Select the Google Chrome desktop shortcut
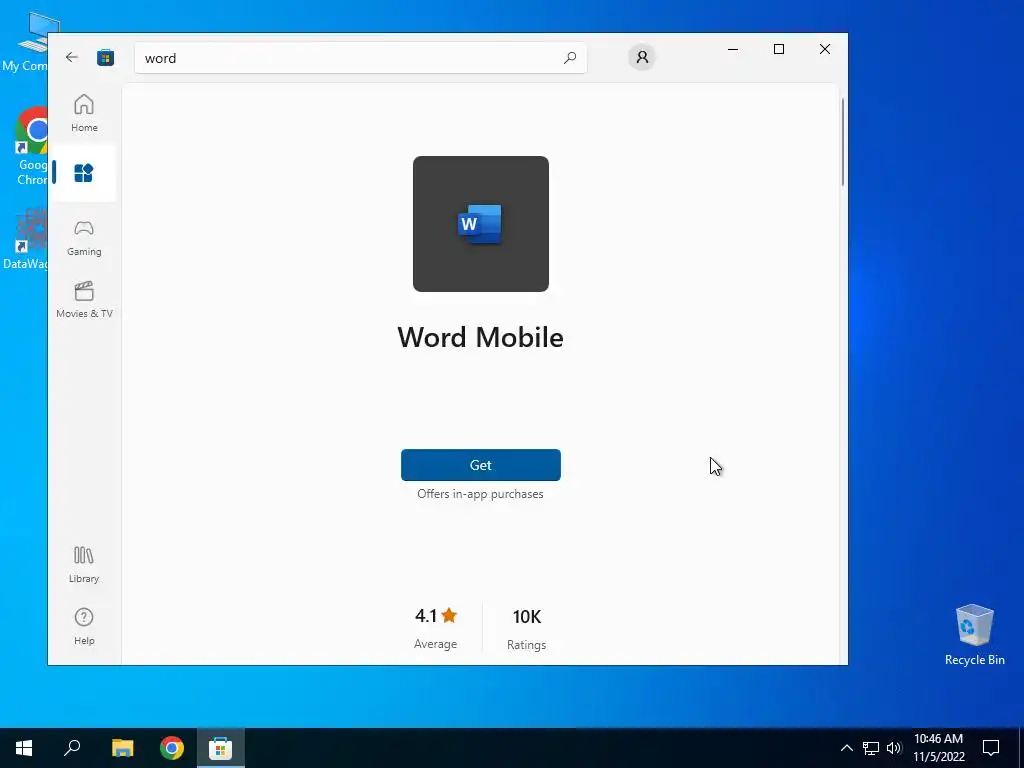The image size is (1024, 768). (31, 146)
